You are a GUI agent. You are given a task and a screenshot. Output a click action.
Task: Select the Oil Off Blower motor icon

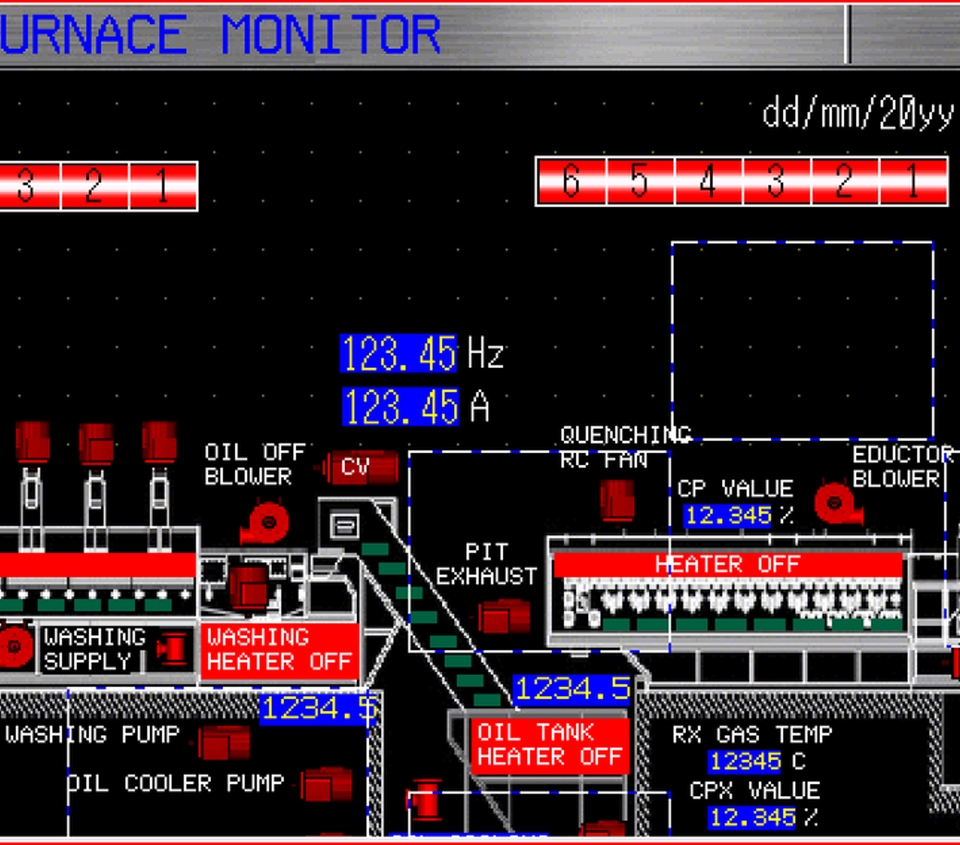click(x=268, y=522)
